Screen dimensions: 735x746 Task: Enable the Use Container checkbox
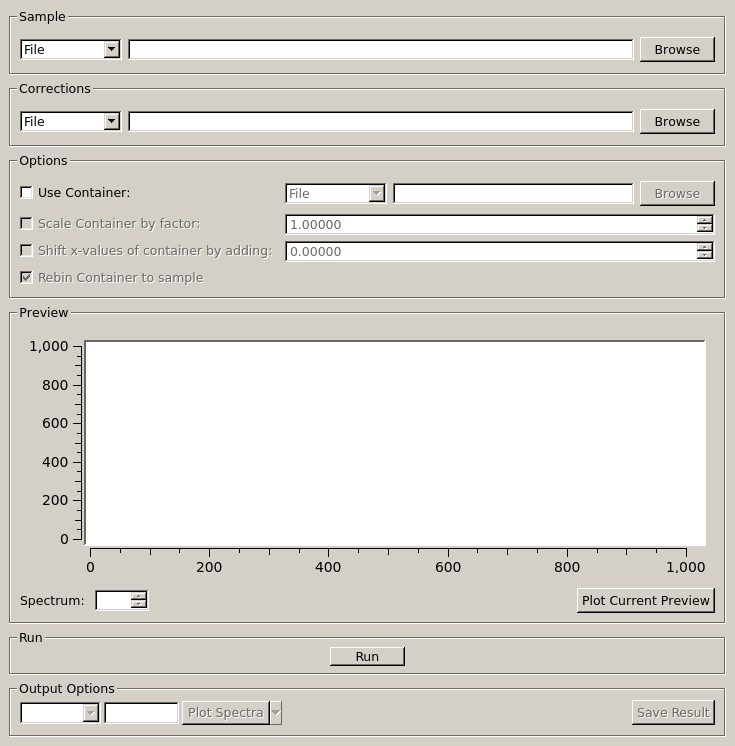click(27, 193)
